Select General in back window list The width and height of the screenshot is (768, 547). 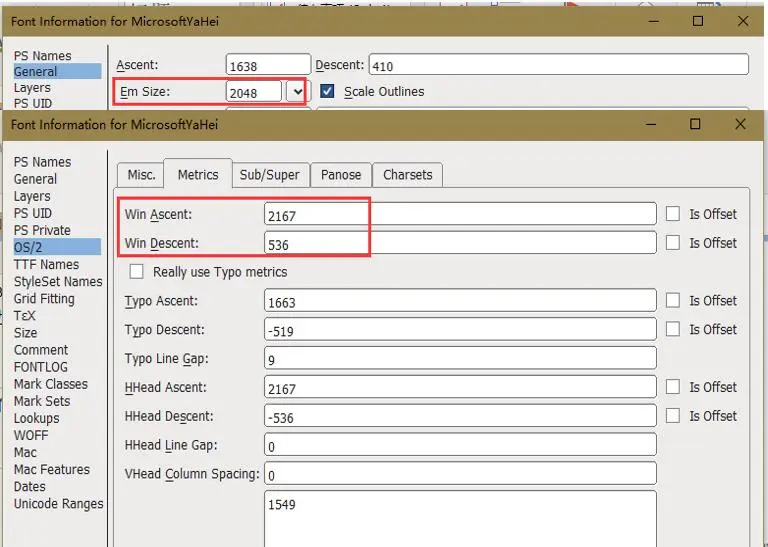pos(57,71)
